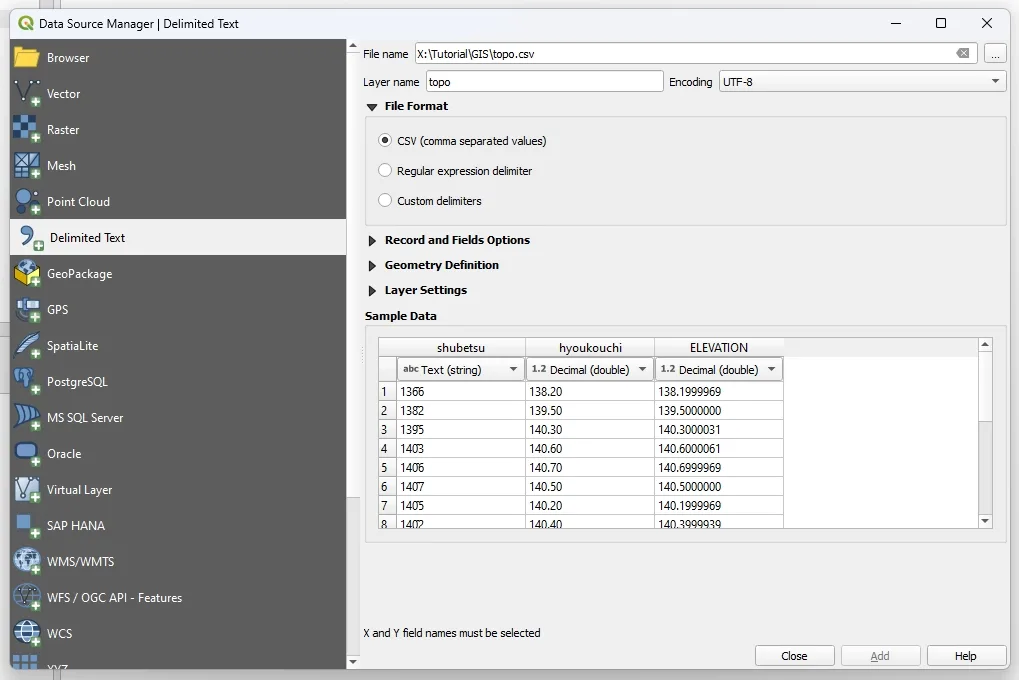Select the Raster layer icon
This screenshot has height=680, width=1019.
(27, 130)
